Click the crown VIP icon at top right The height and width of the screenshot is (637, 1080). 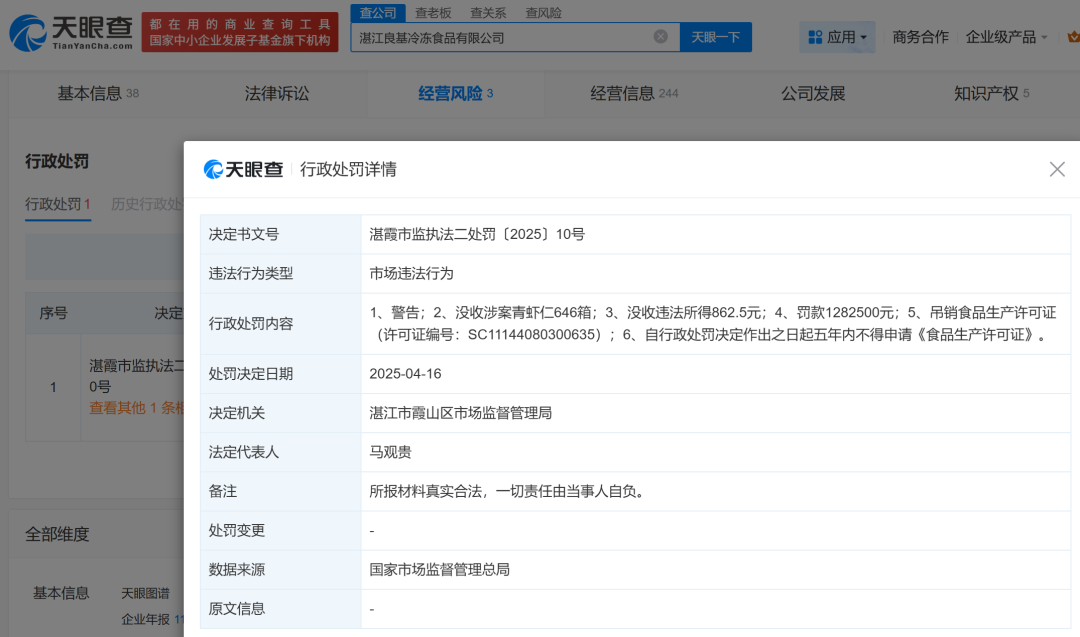(x=1072, y=37)
